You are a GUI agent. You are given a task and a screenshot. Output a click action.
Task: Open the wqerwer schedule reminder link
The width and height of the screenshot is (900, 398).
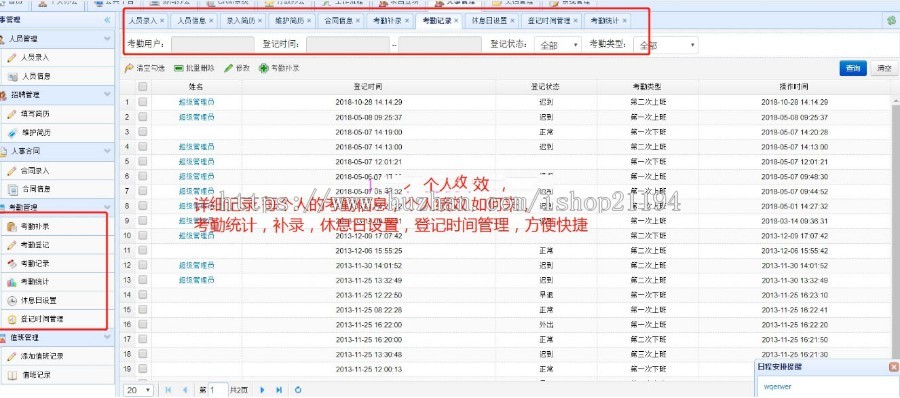(x=777, y=387)
